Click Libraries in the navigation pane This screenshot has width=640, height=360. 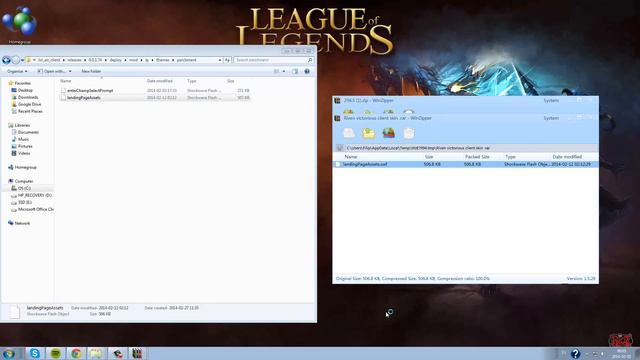(22, 125)
